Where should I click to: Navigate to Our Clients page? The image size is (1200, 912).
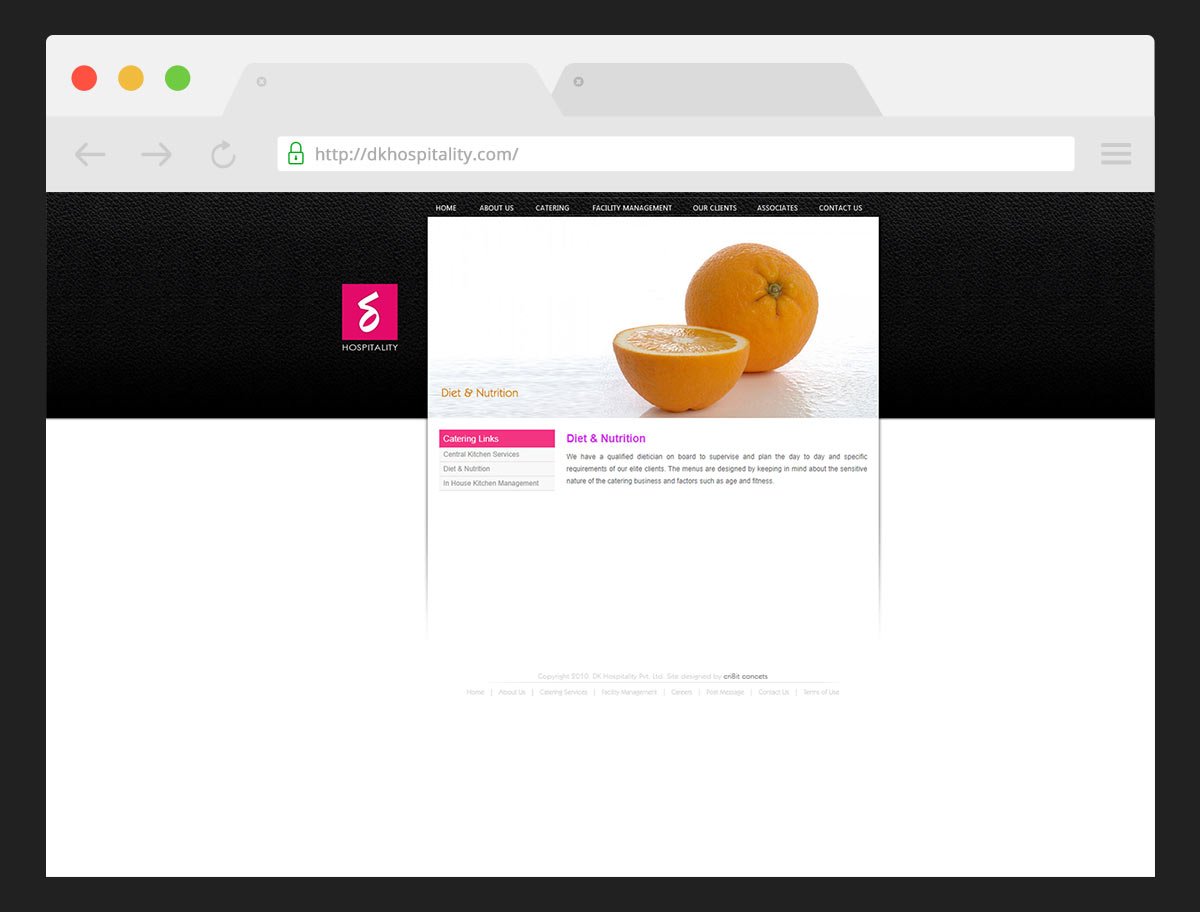coord(714,208)
